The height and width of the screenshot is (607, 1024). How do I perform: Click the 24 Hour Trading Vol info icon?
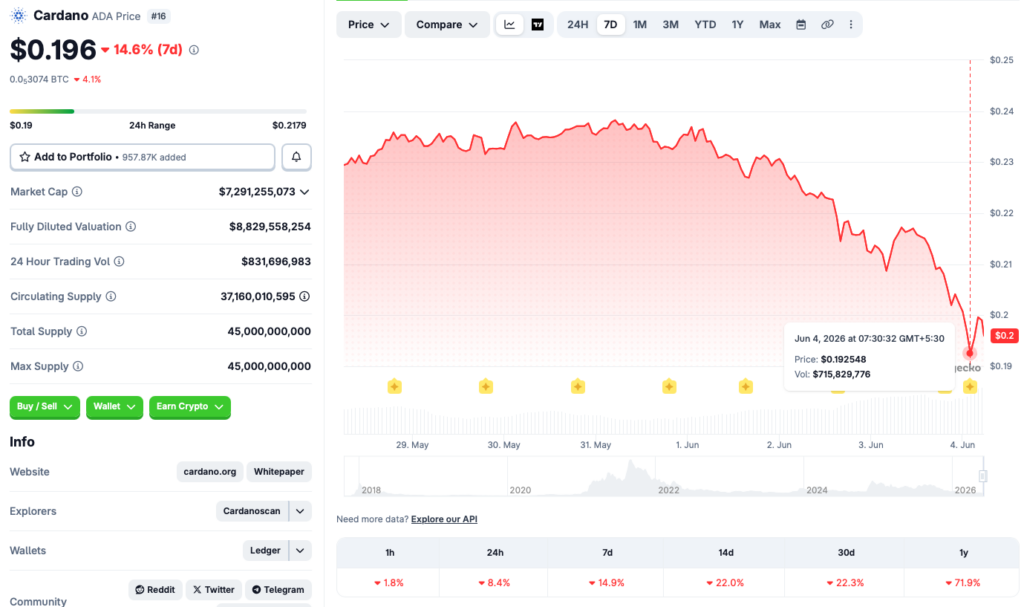pos(119,261)
